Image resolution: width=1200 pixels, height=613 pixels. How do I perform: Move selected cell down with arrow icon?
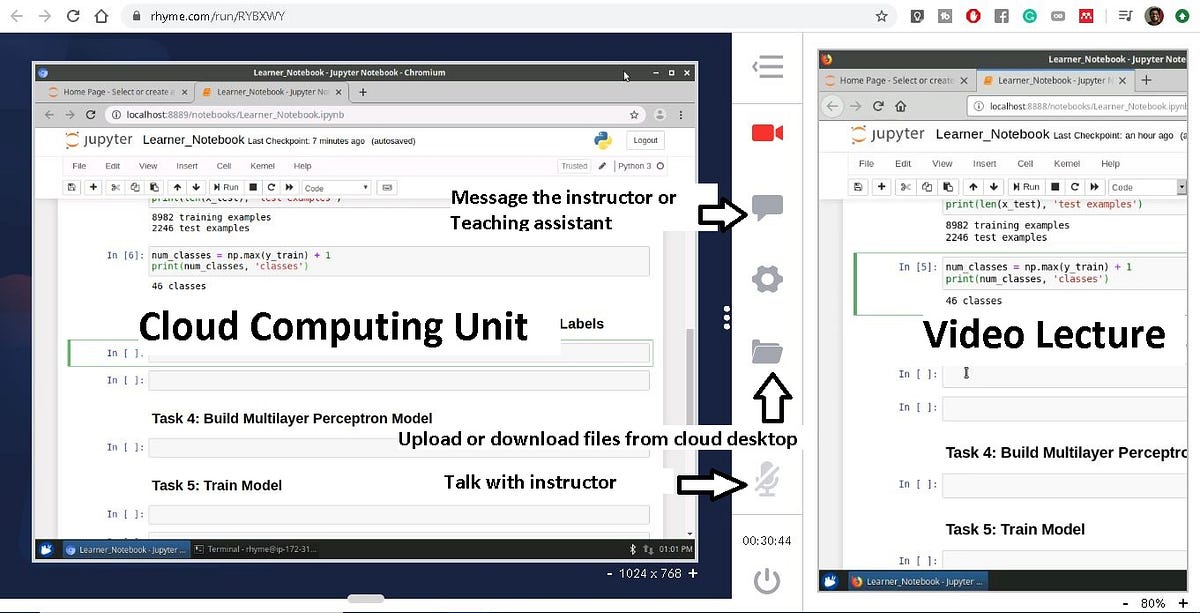tap(196, 187)
